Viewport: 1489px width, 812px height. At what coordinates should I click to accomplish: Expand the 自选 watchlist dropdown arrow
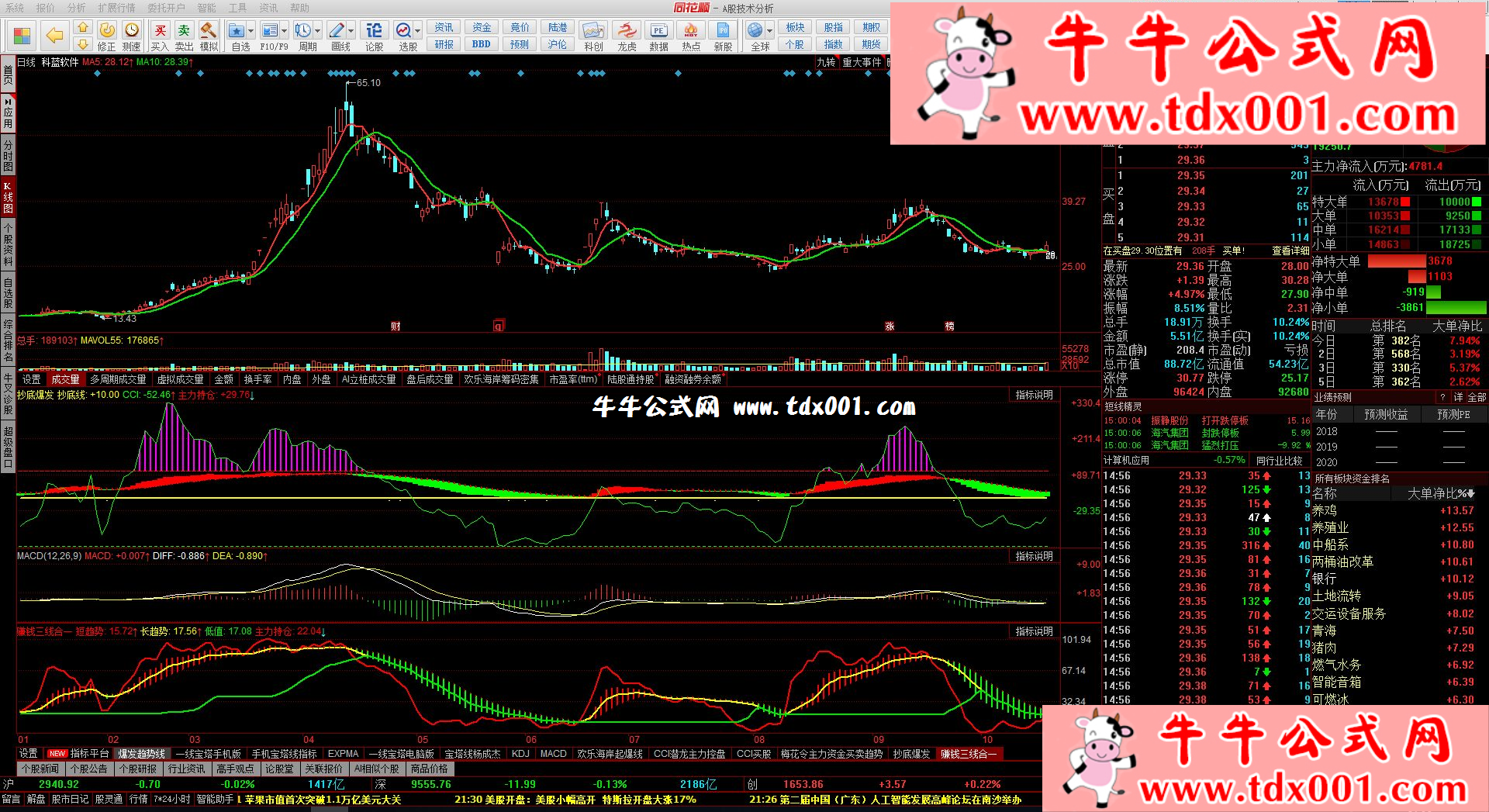point(251,31)
